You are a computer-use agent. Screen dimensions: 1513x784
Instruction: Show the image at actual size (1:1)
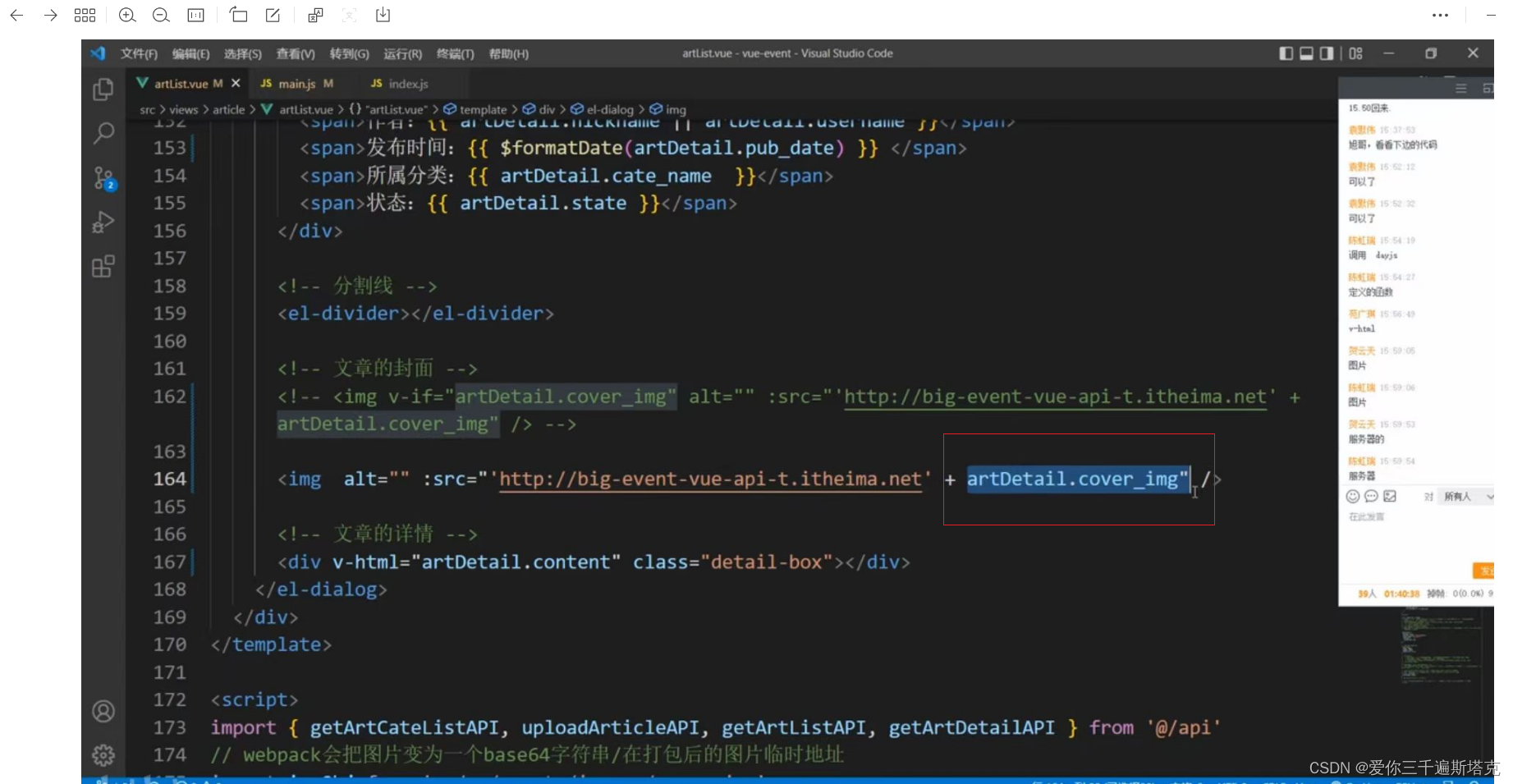[x=195, y=15]
